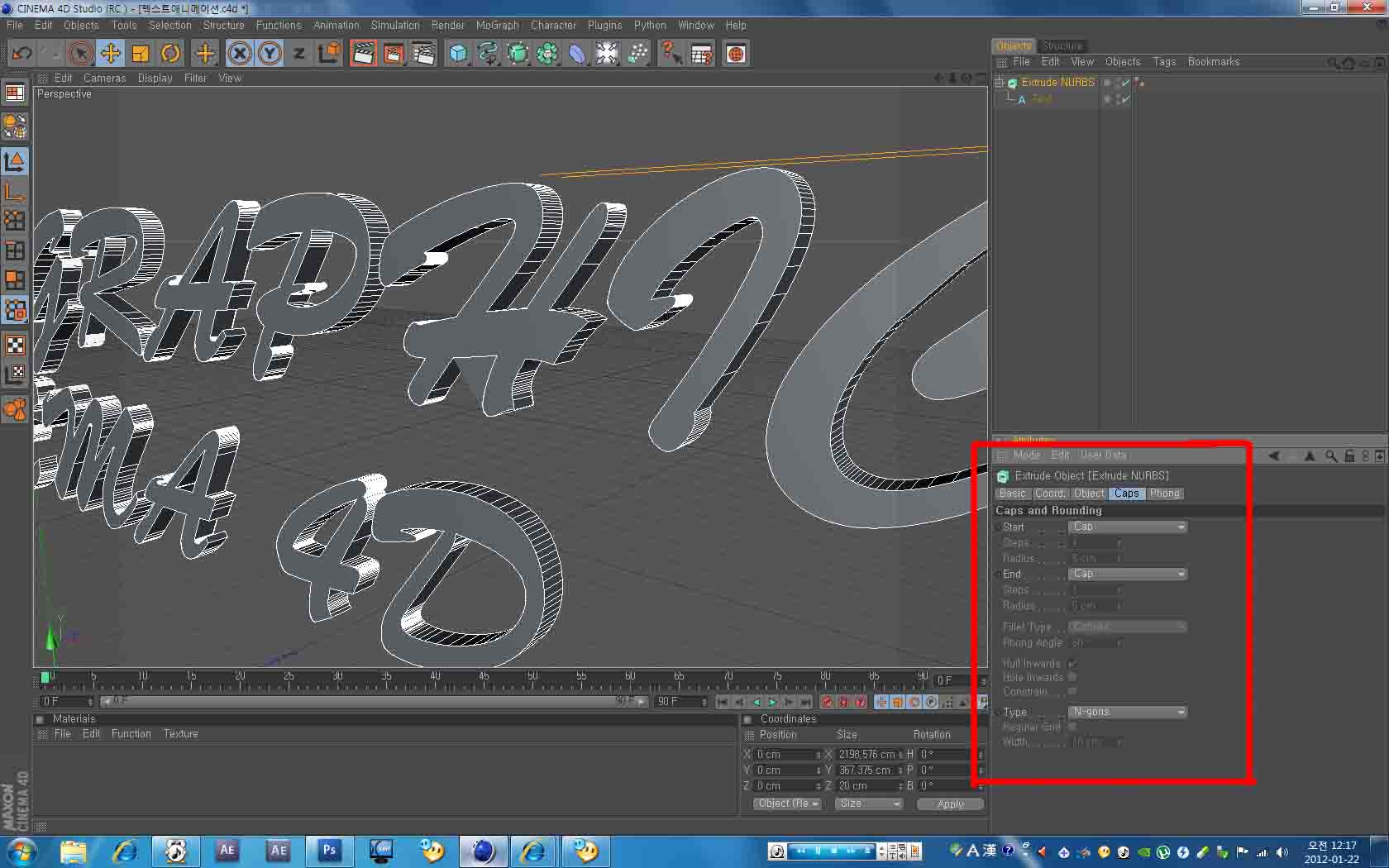Click the taskbar clock

click(x=1331, y=852)
